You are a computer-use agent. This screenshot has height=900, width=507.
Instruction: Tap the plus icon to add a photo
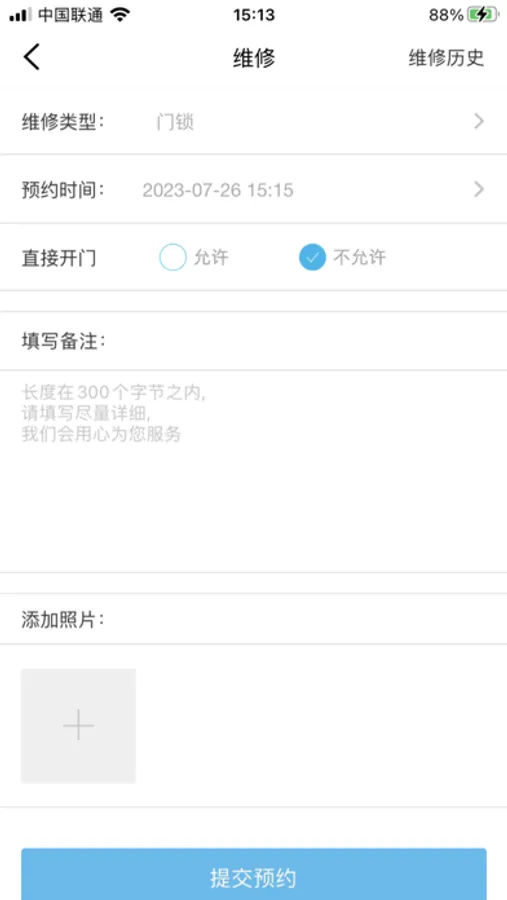click(79, 726)
